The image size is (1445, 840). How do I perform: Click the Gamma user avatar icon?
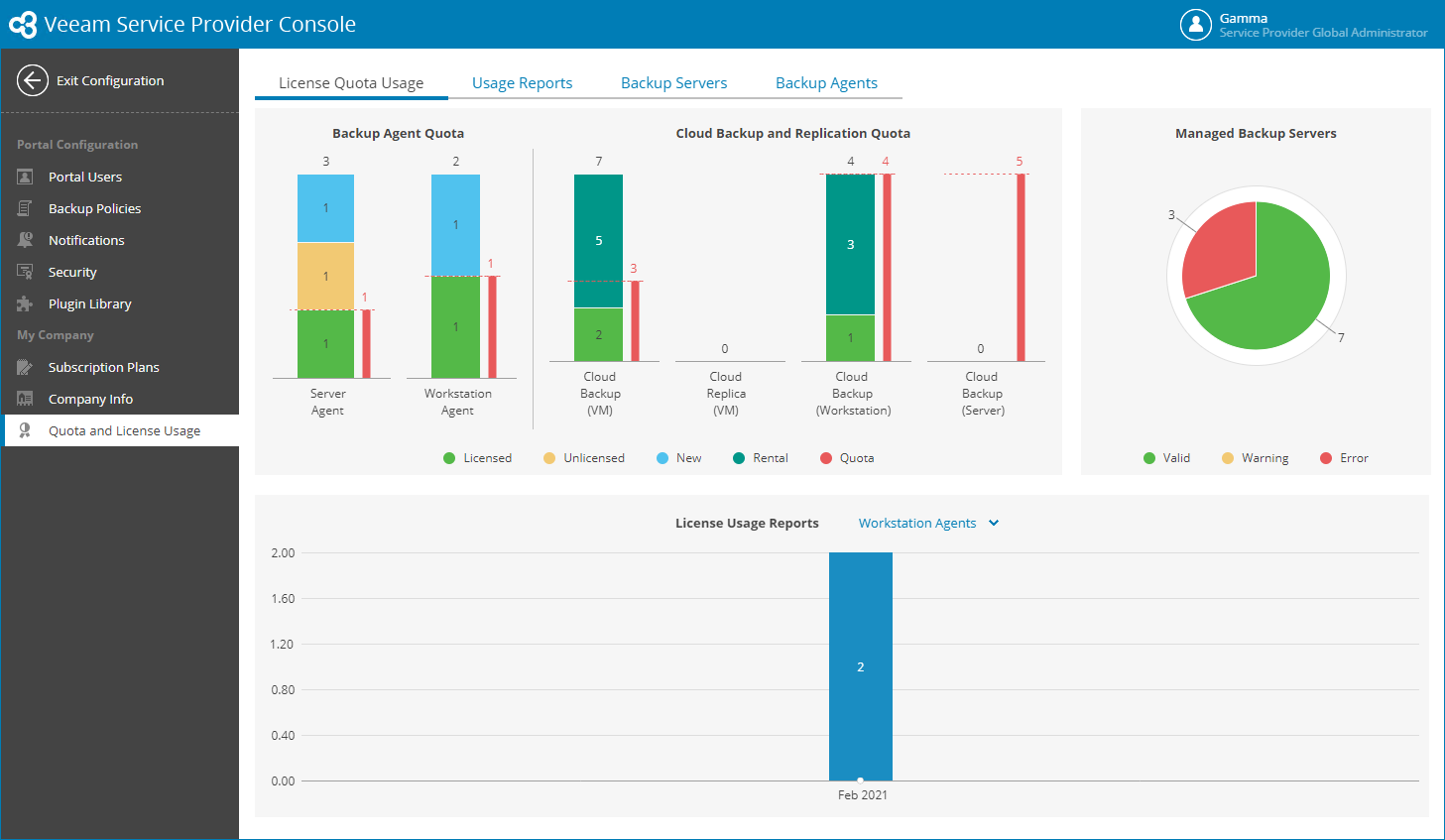point(1196,25)
